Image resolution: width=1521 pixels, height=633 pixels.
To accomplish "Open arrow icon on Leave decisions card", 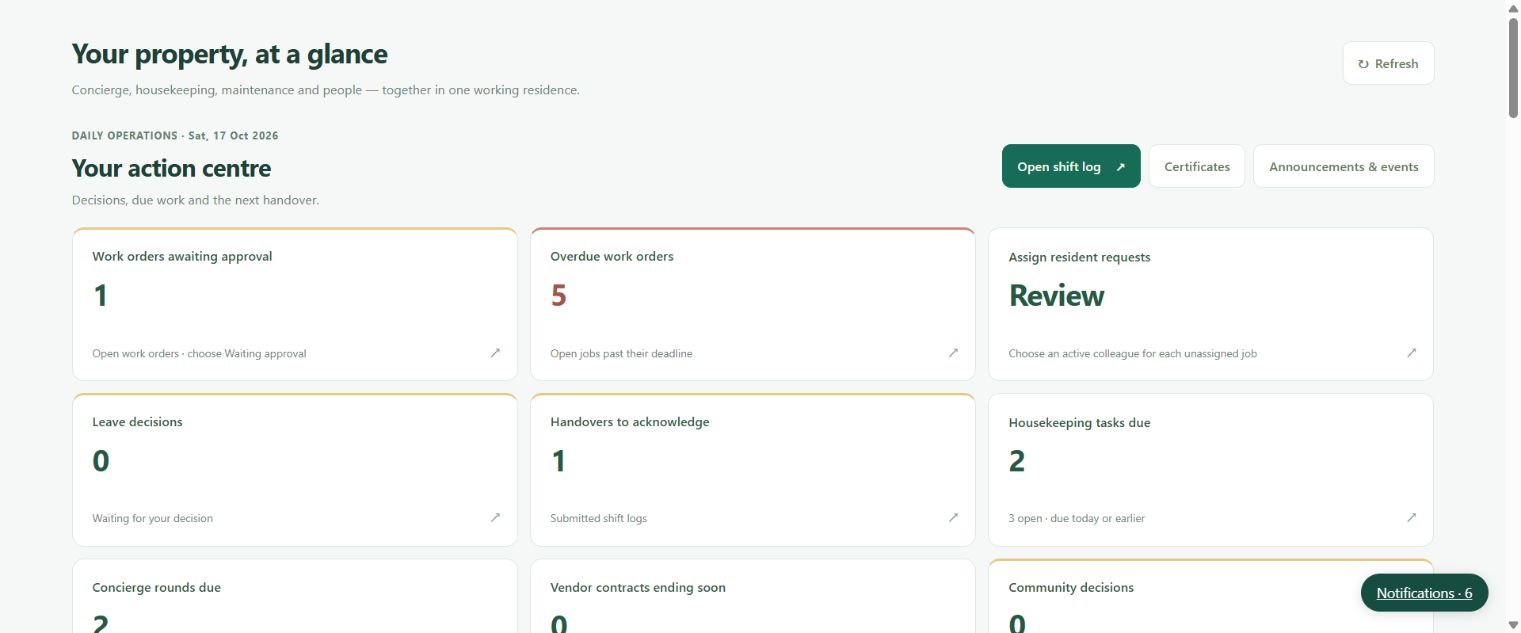I will [x=495, y=518].
